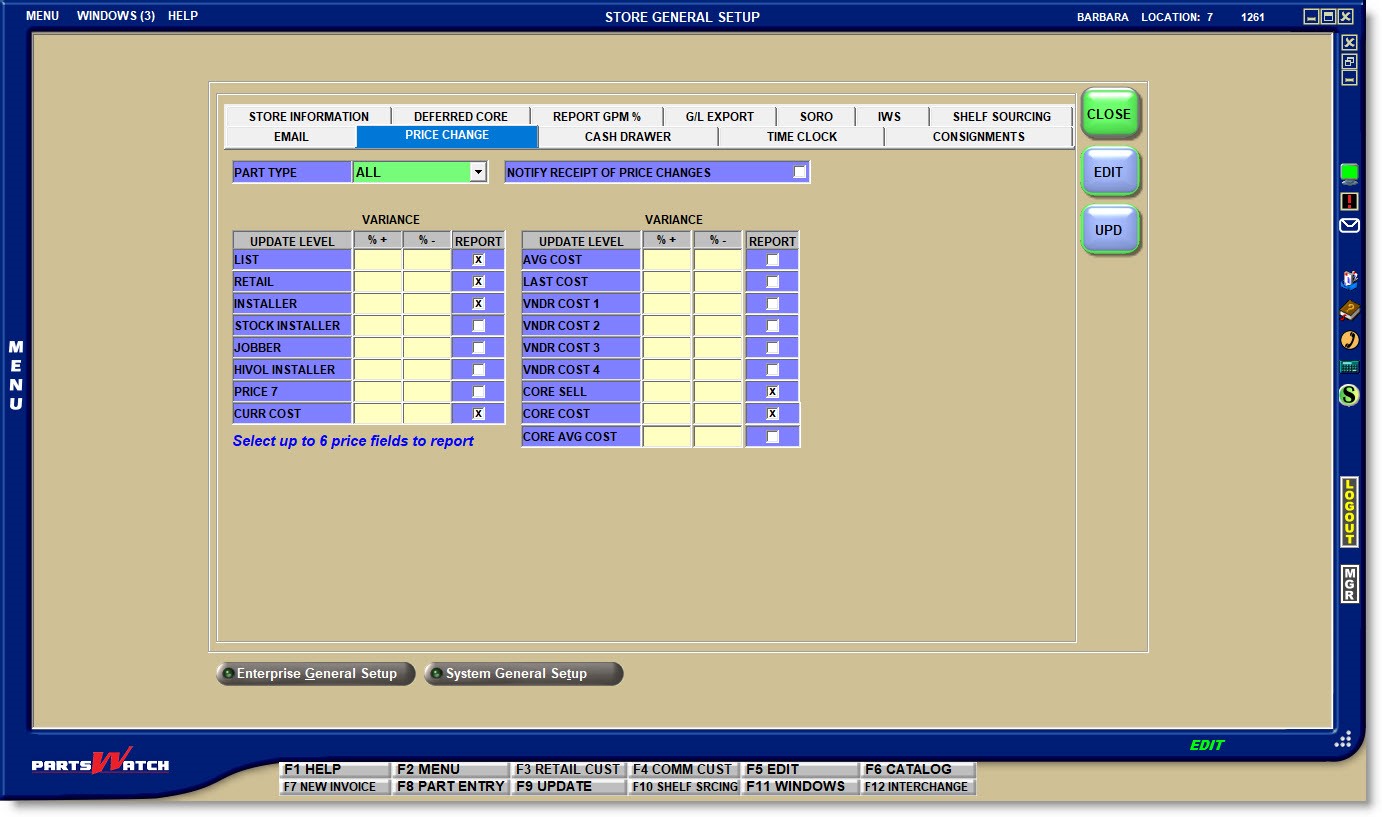Click the brown help book icon

pyautogui.click(x=1349, y=310)
